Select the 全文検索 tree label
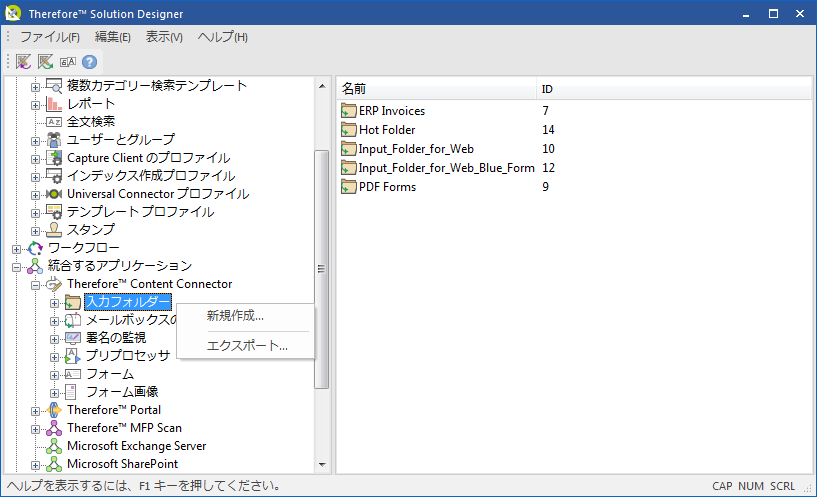Screen dimensions: 817x497 pyautogui.click(x=91, y=122)
